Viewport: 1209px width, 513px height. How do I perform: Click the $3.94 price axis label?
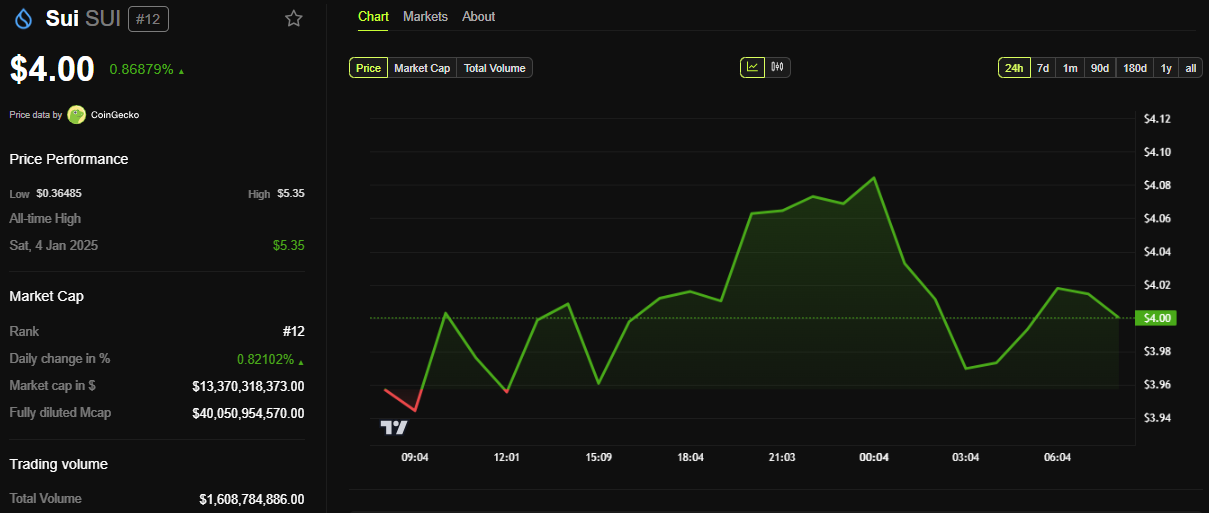coord(1157,418)
